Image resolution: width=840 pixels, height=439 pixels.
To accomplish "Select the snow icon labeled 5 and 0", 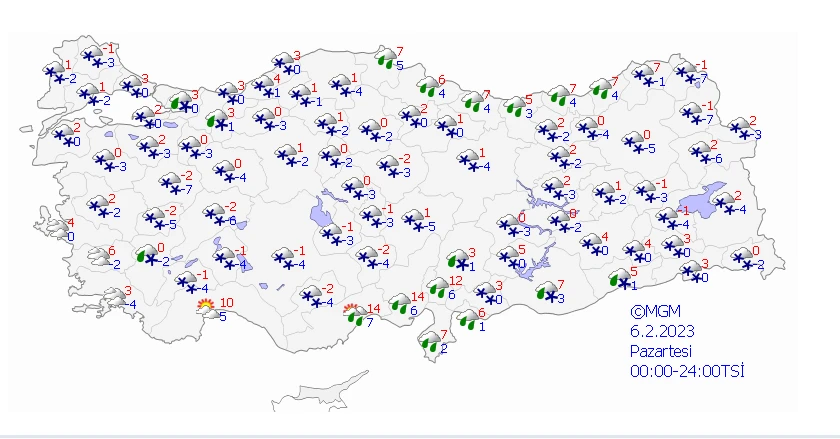I will point(508,257).
